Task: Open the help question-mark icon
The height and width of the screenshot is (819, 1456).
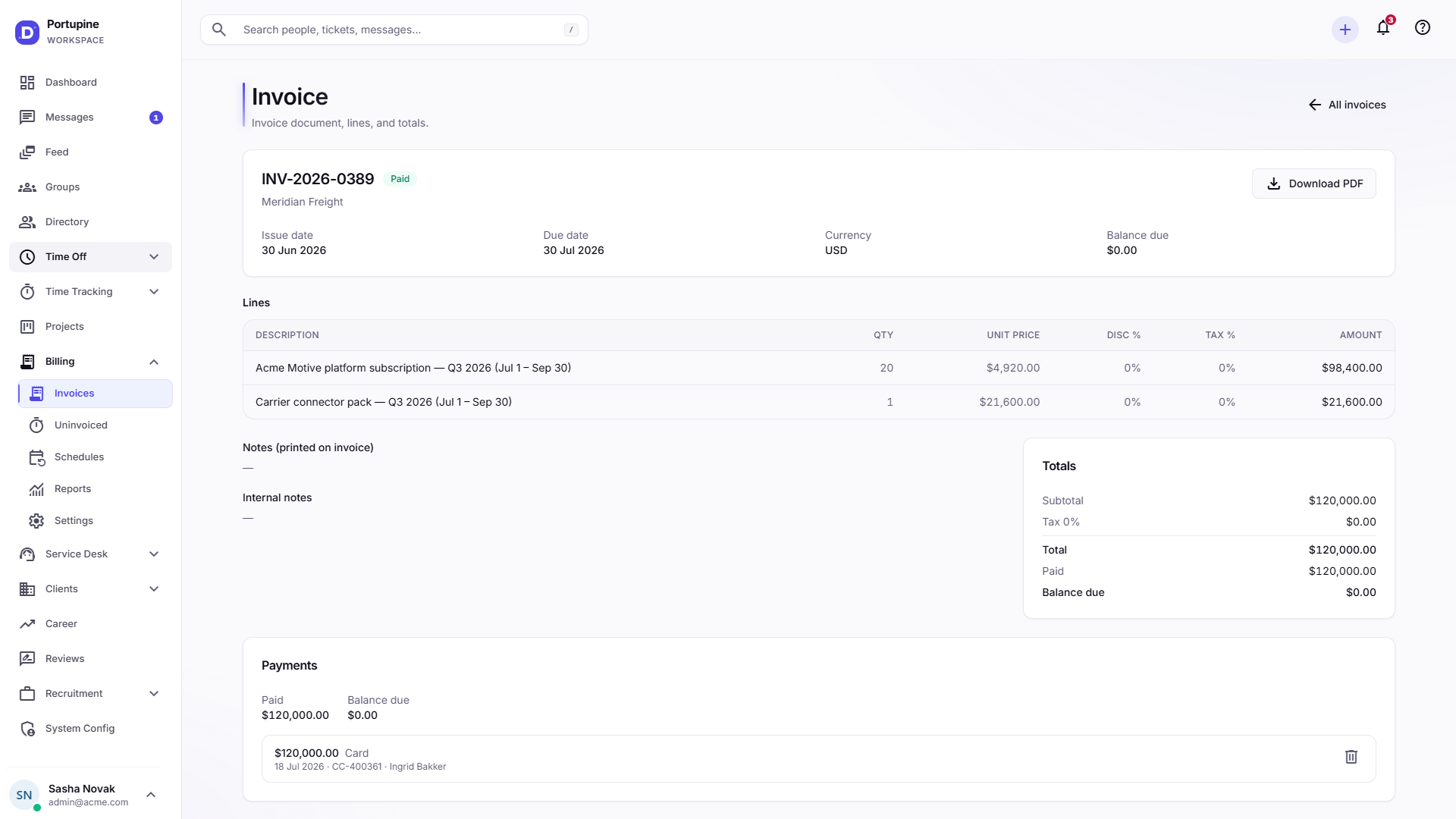Action: pyautogui.click(x=1423, y=28)
